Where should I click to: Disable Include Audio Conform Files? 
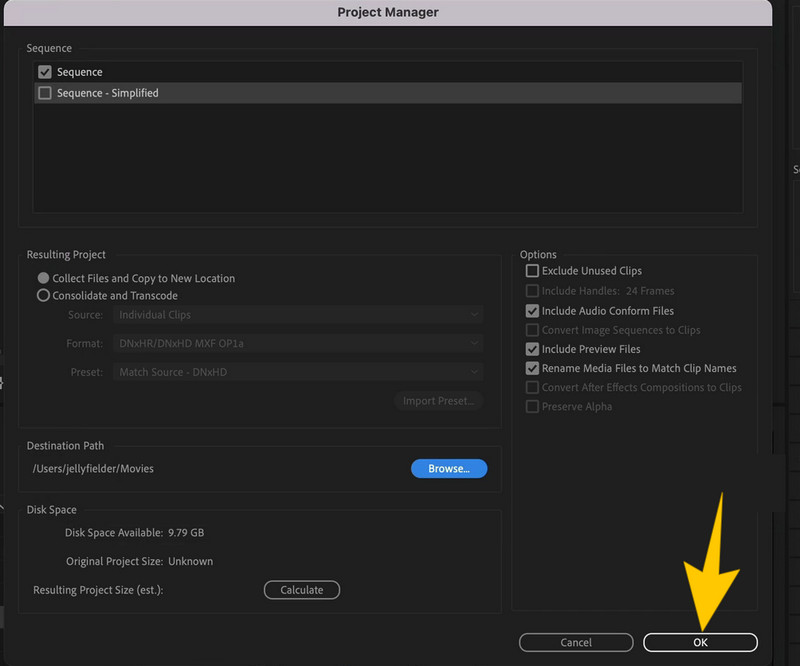(532, 310)
